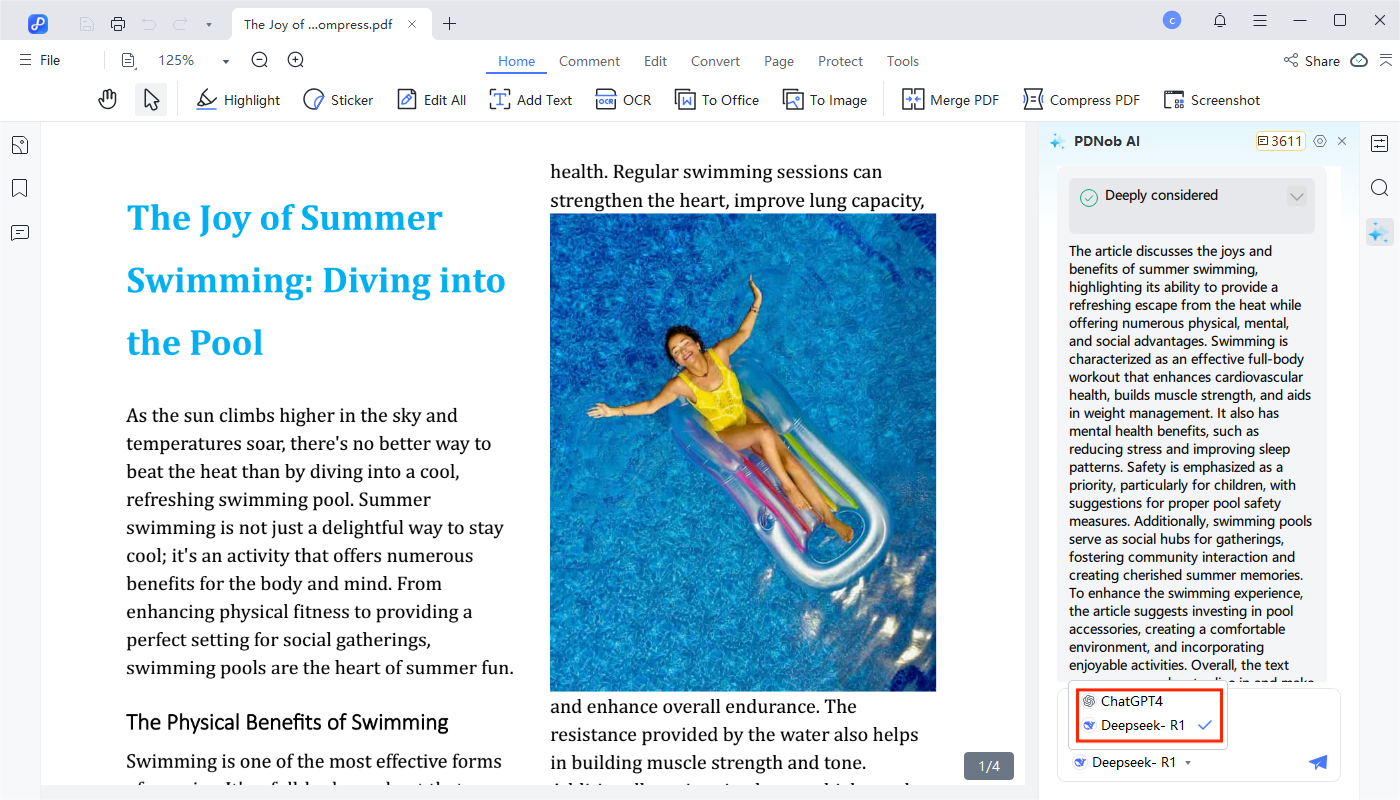
Task: Select the Highlight tool
Action: [x=237, y=99]
